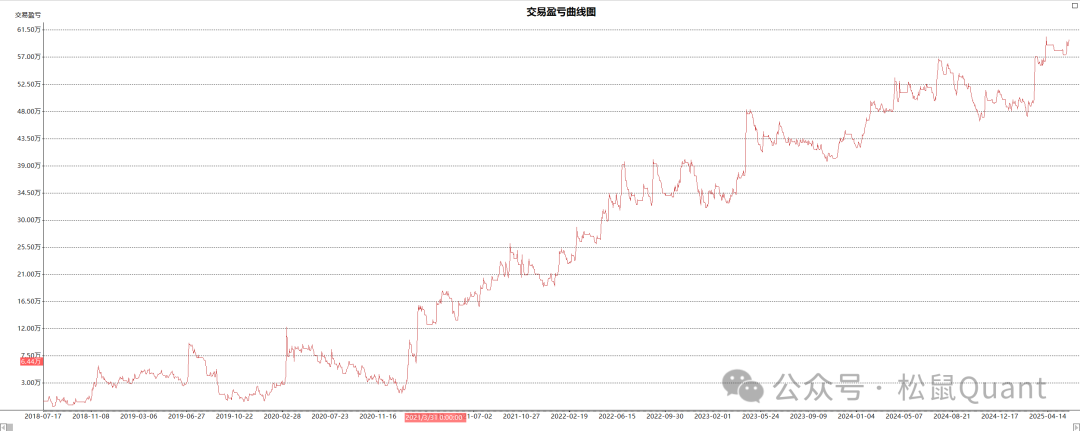Click the 2018-07-17 date on the x-axis
Screen dimensions: 1080x431
tap(43, 415)
